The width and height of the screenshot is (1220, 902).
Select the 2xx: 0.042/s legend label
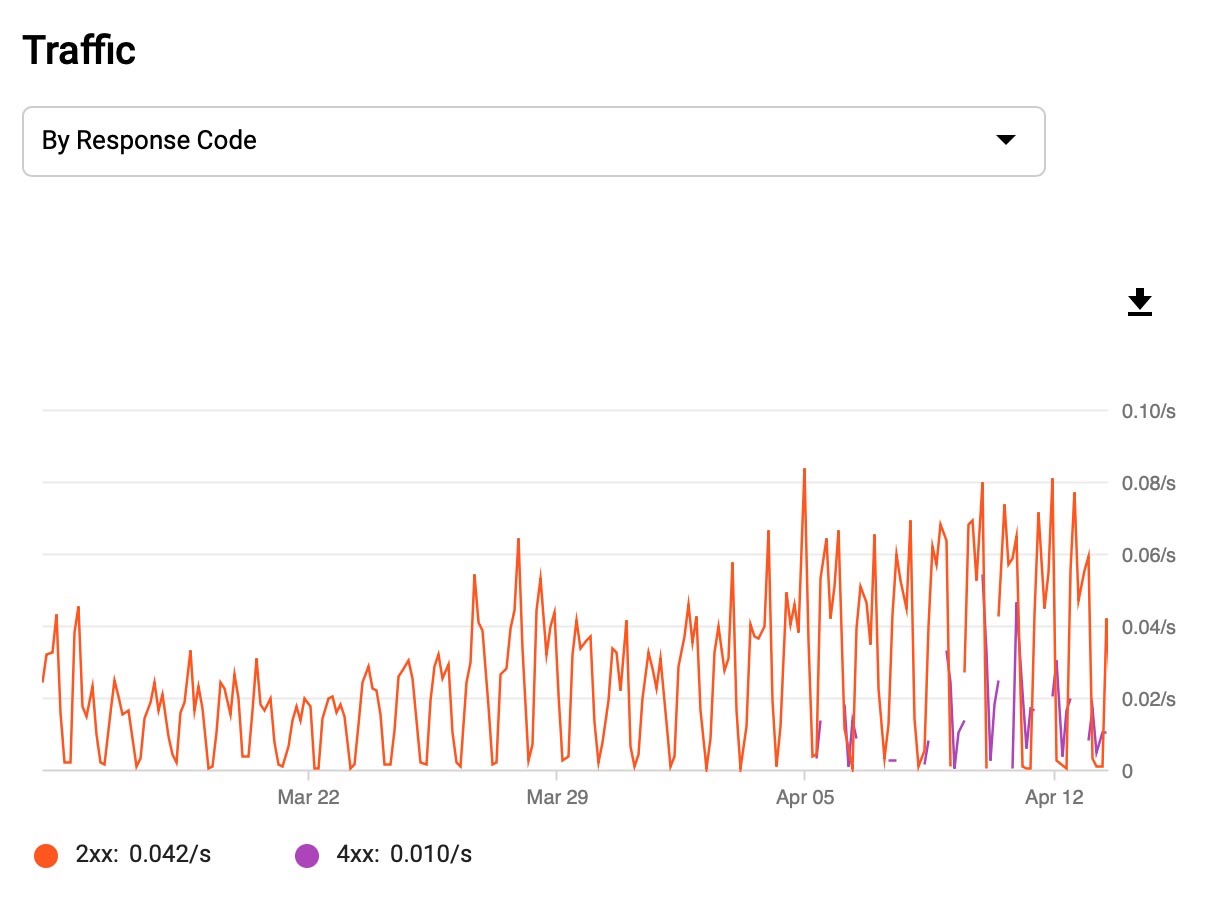click(143, 855)
